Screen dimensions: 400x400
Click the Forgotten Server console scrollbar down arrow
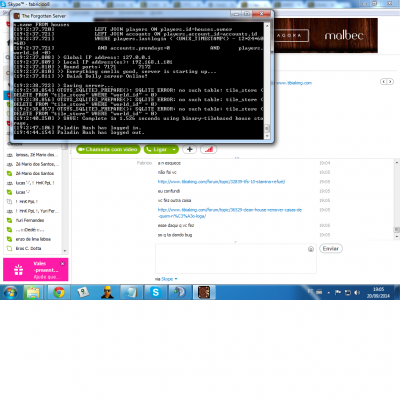point(267,136)
